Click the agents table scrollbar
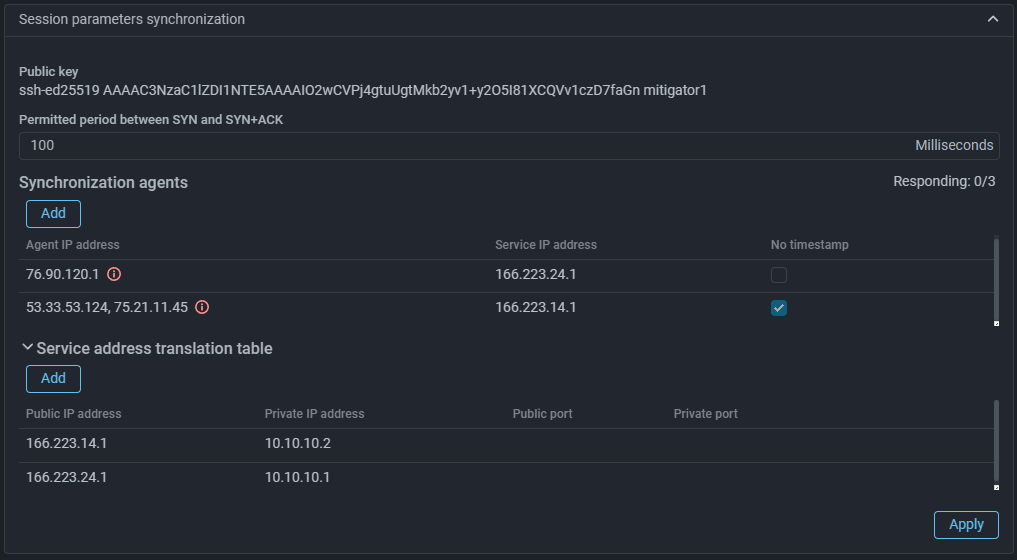This screenshot has width=1017, height=560. [x=996, y=280]
